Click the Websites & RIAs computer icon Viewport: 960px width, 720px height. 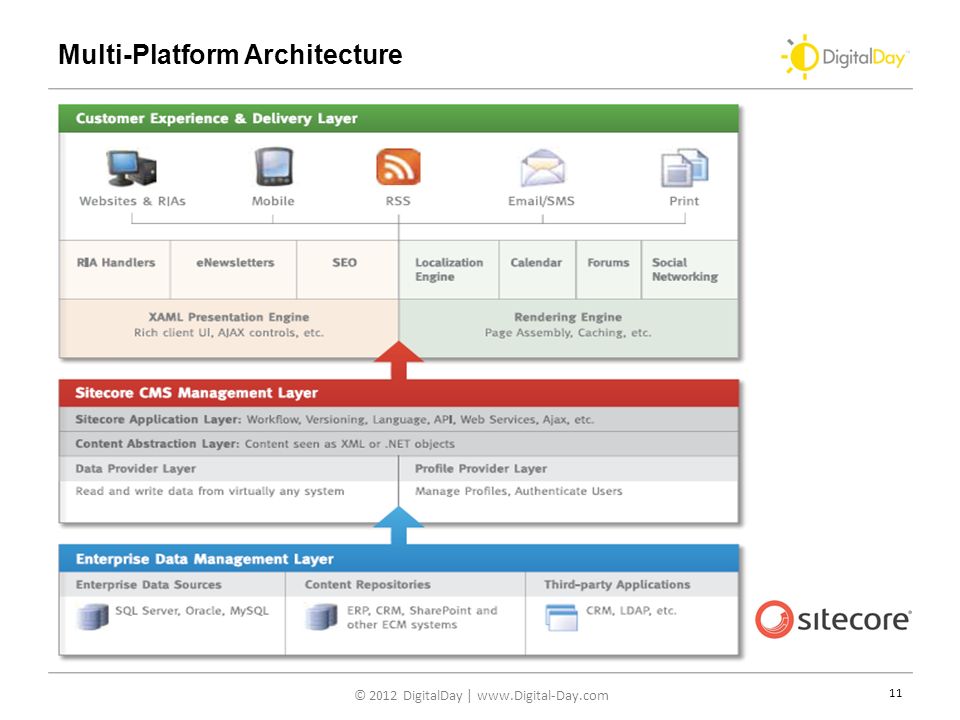(x=132, y=167)
